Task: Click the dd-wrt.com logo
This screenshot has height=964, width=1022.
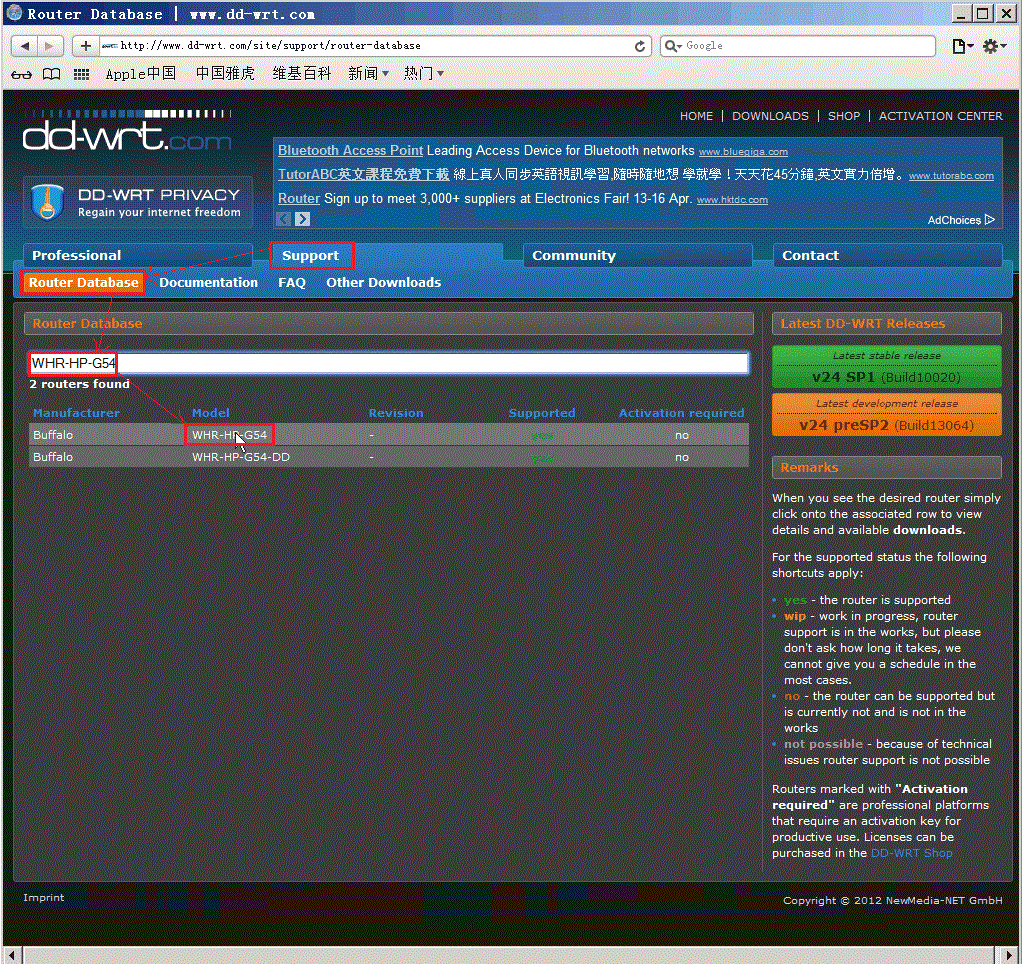Action: [127, 131]
